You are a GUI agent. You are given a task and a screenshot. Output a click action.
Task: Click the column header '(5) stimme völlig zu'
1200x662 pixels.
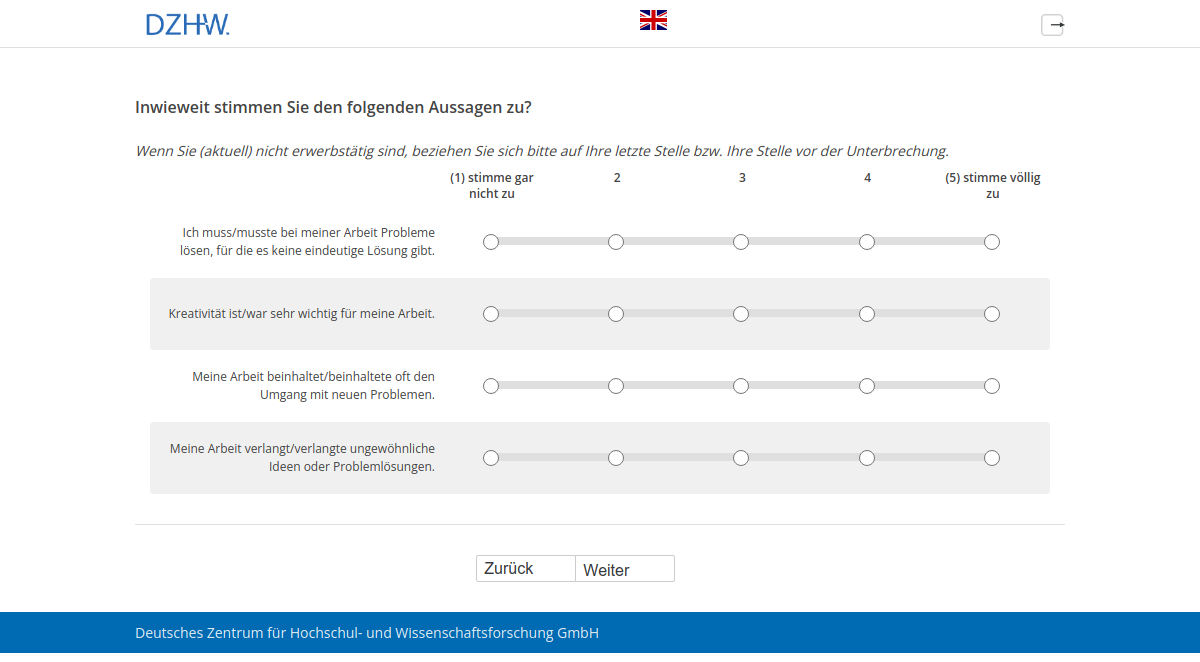point(991,185)
